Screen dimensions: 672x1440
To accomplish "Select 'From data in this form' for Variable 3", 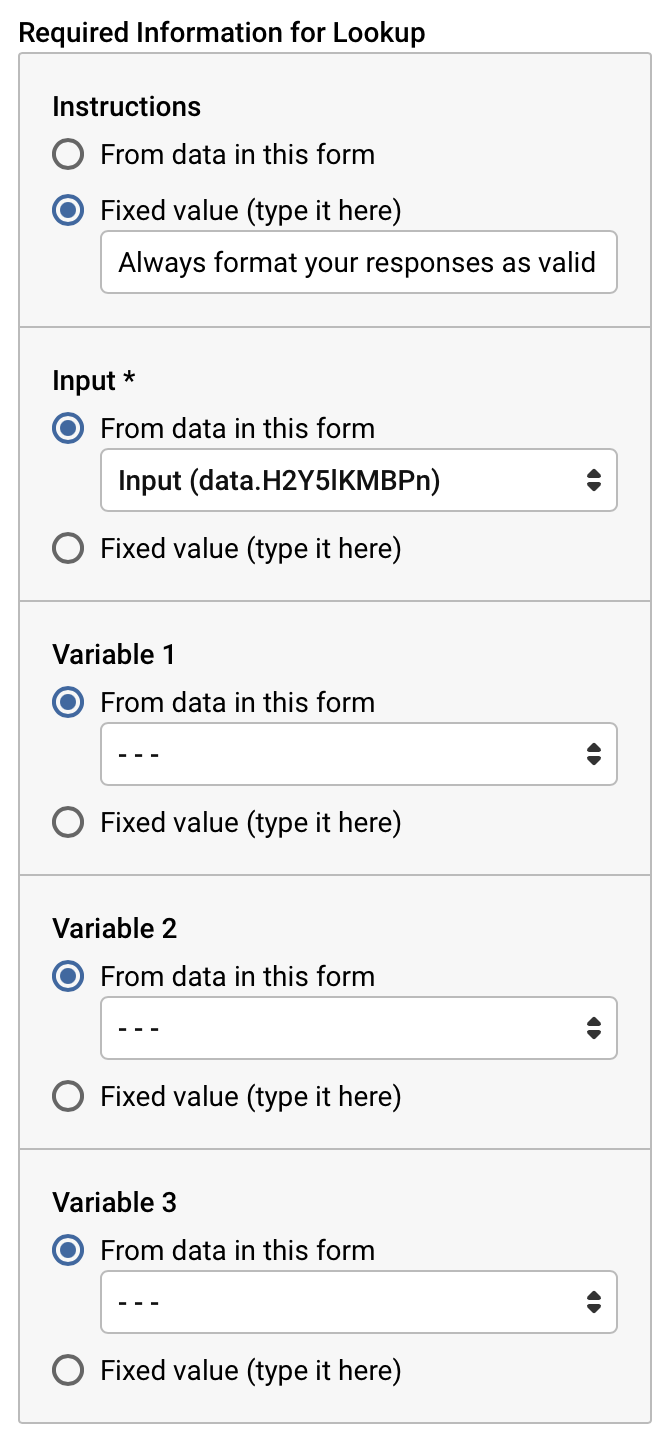I will coord(68,1251).
